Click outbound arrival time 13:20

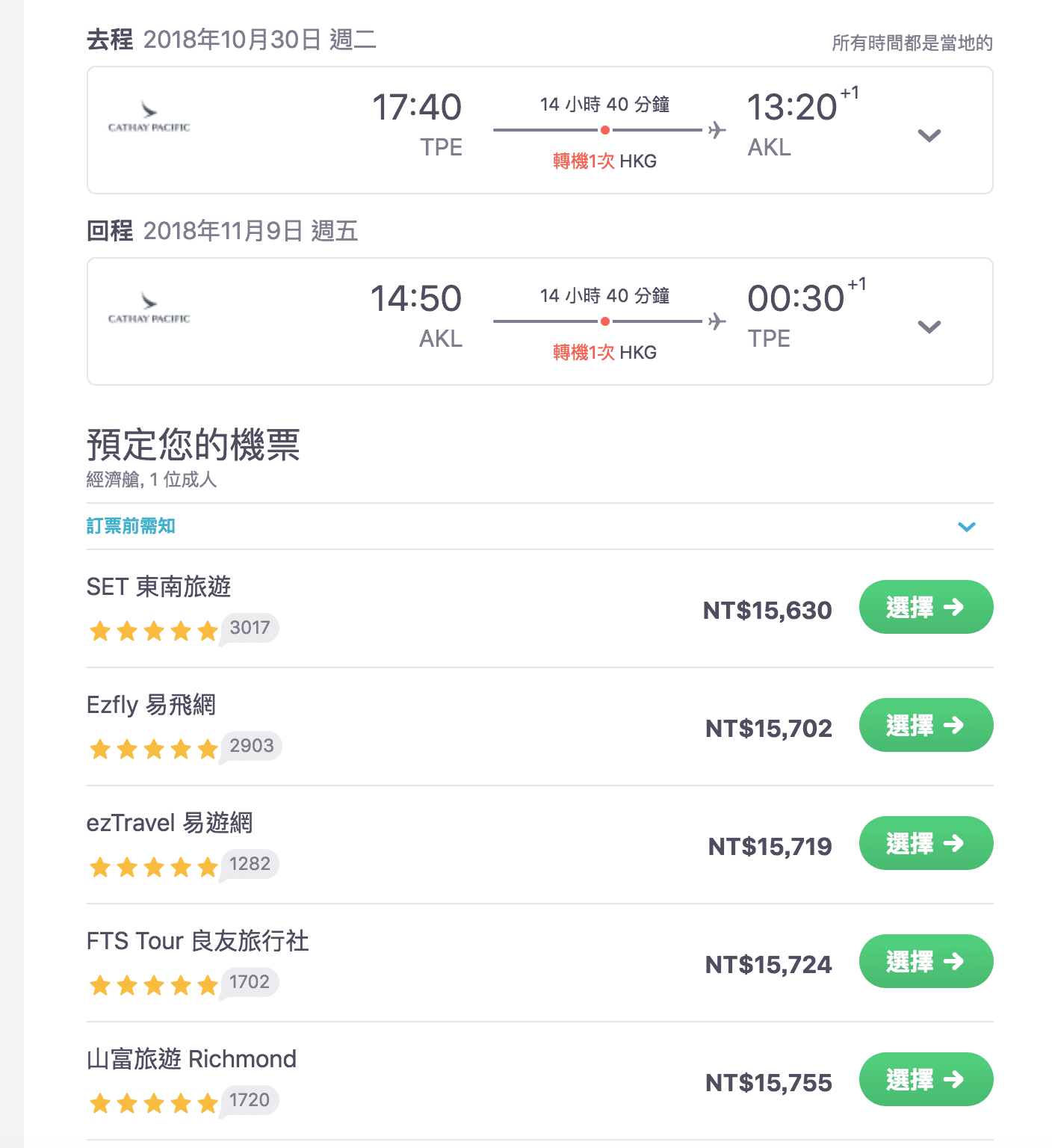tap(792, 108)
